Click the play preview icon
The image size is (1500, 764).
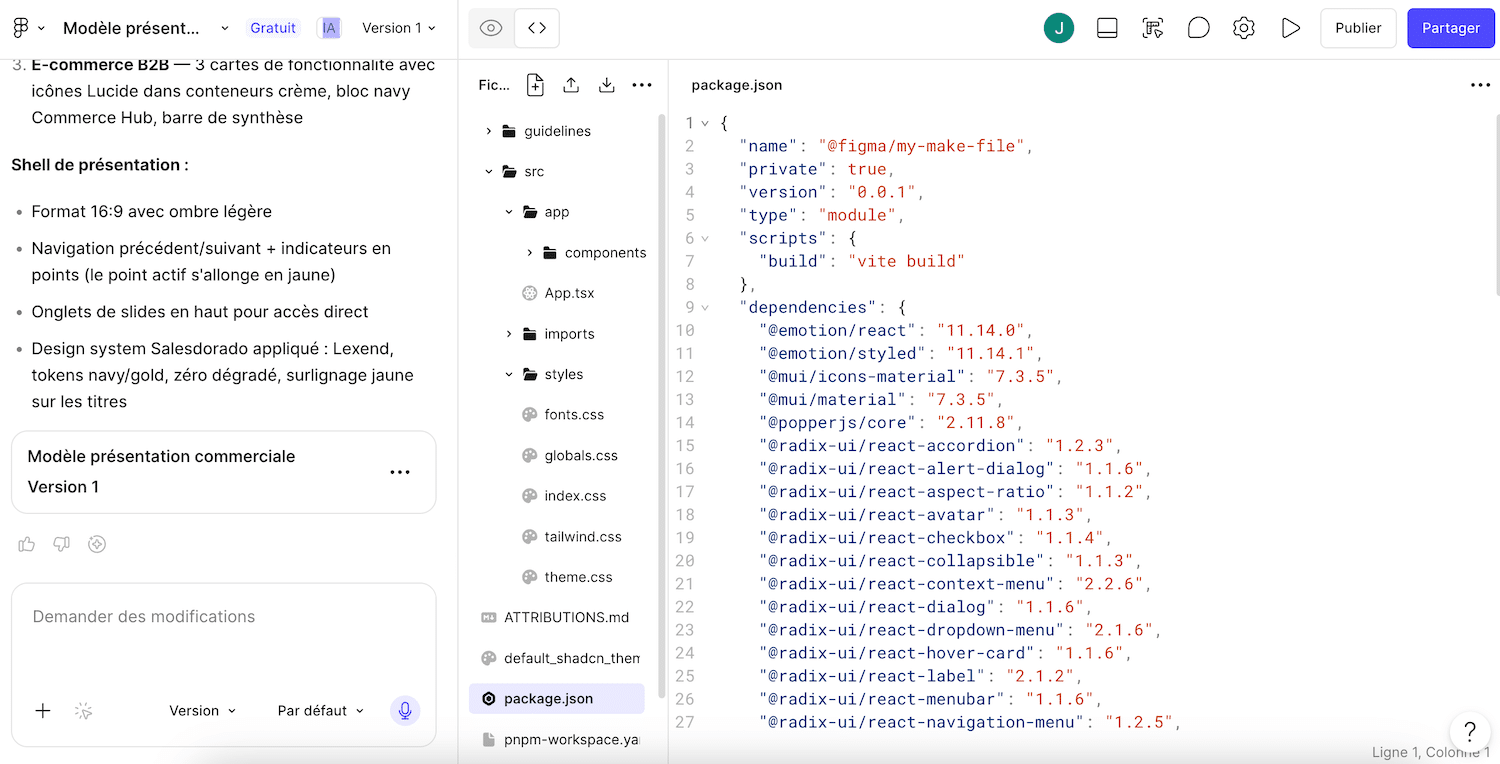click(1291, 28)
